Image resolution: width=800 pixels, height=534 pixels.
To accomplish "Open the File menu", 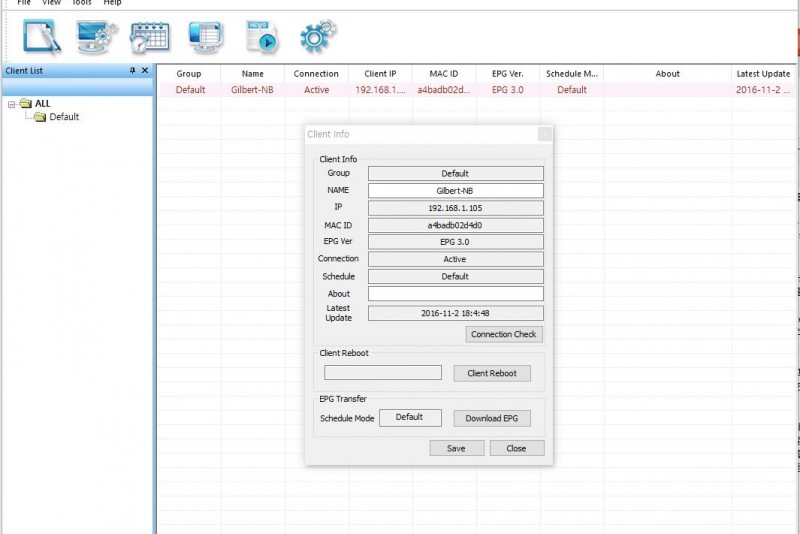I will pos(24,3).
